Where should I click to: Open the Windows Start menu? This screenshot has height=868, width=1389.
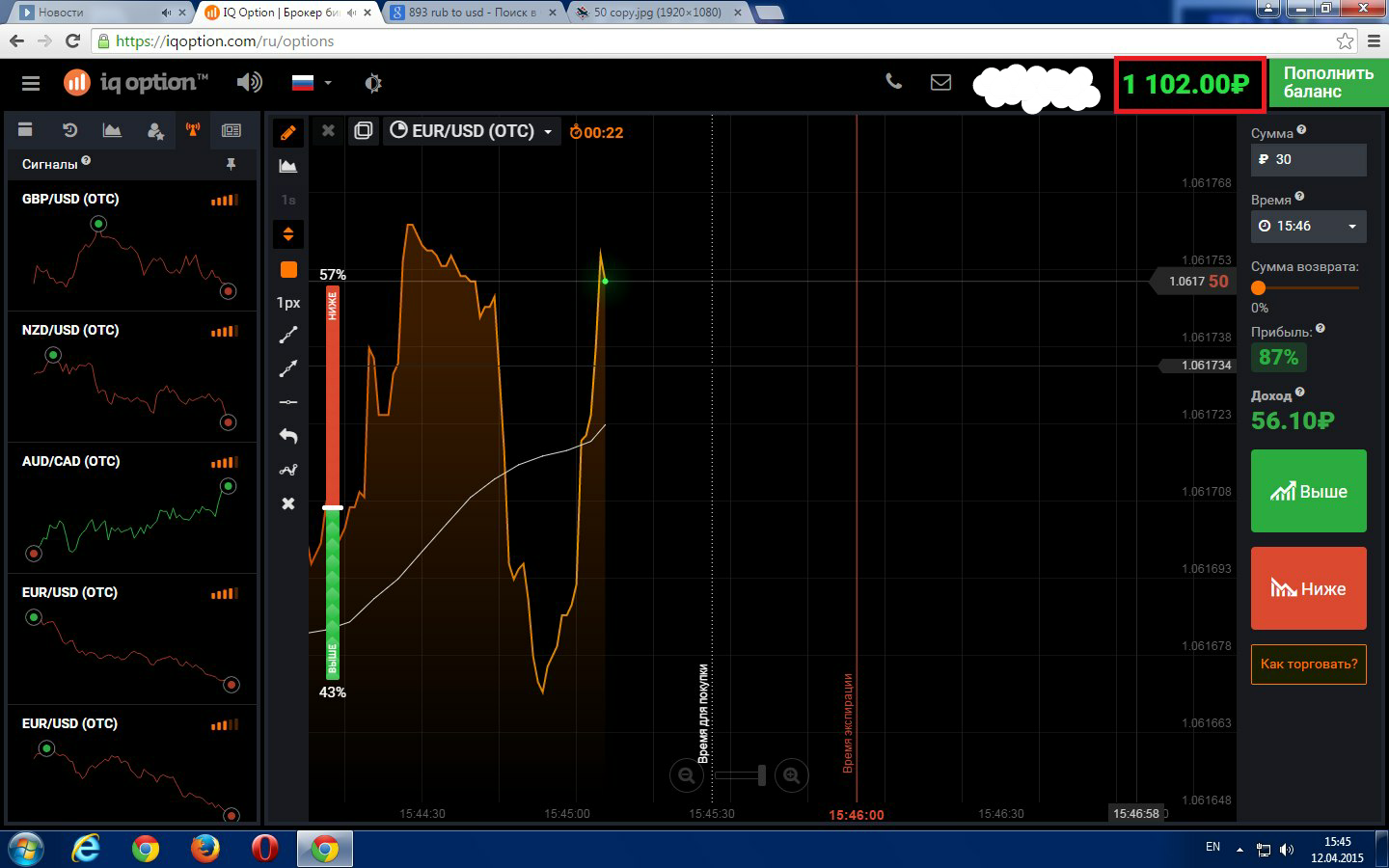click(26, 849)
